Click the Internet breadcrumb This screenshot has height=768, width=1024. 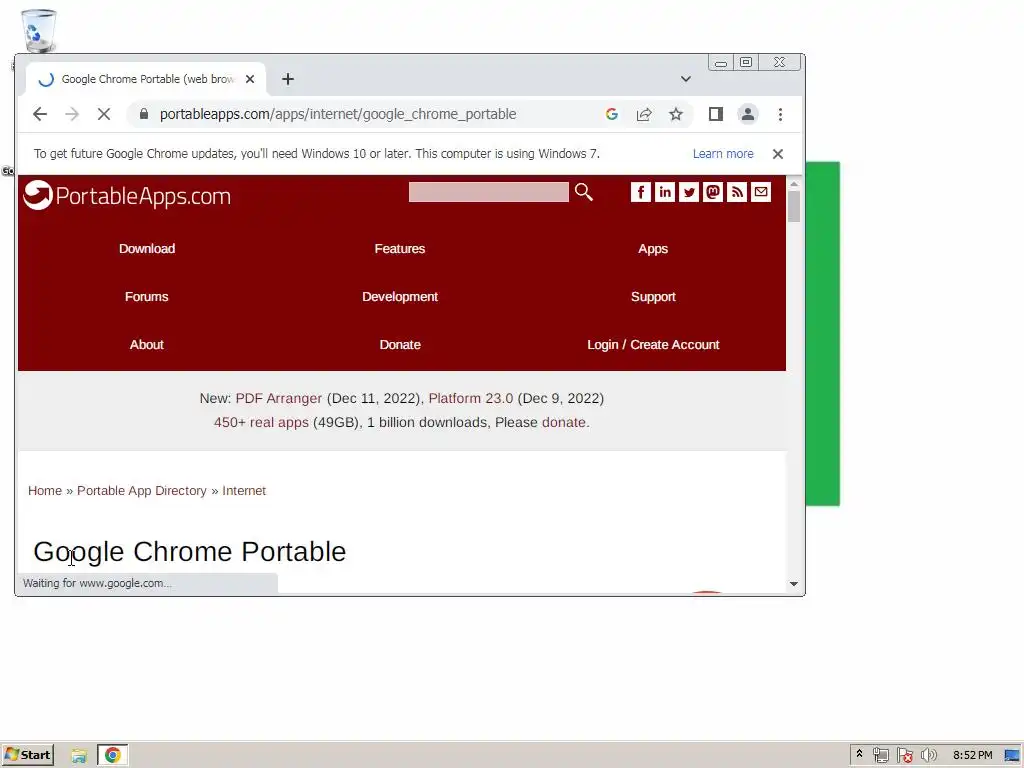(244, 491)
